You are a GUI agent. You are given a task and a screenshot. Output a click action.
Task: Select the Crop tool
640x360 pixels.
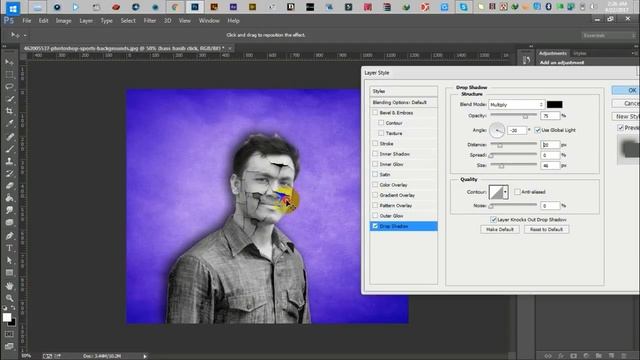[x=9, y=111]
